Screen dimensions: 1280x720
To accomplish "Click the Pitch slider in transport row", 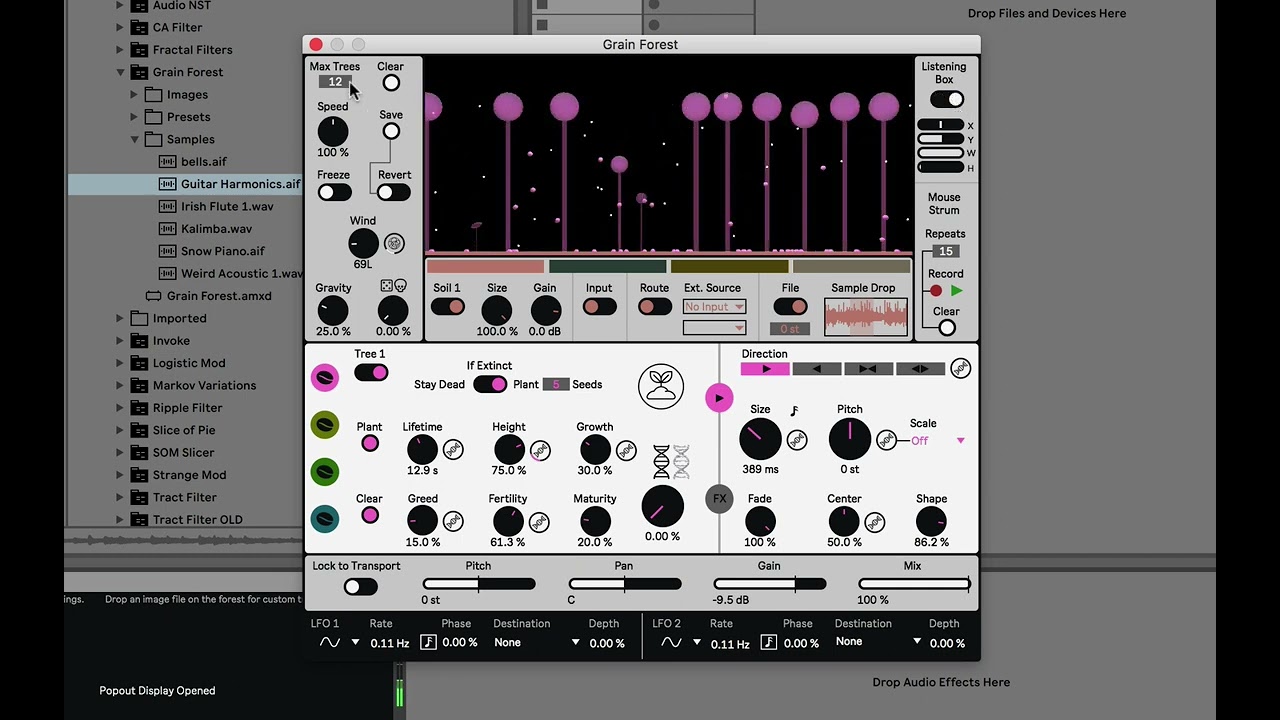I will click(x=479, y=584).
